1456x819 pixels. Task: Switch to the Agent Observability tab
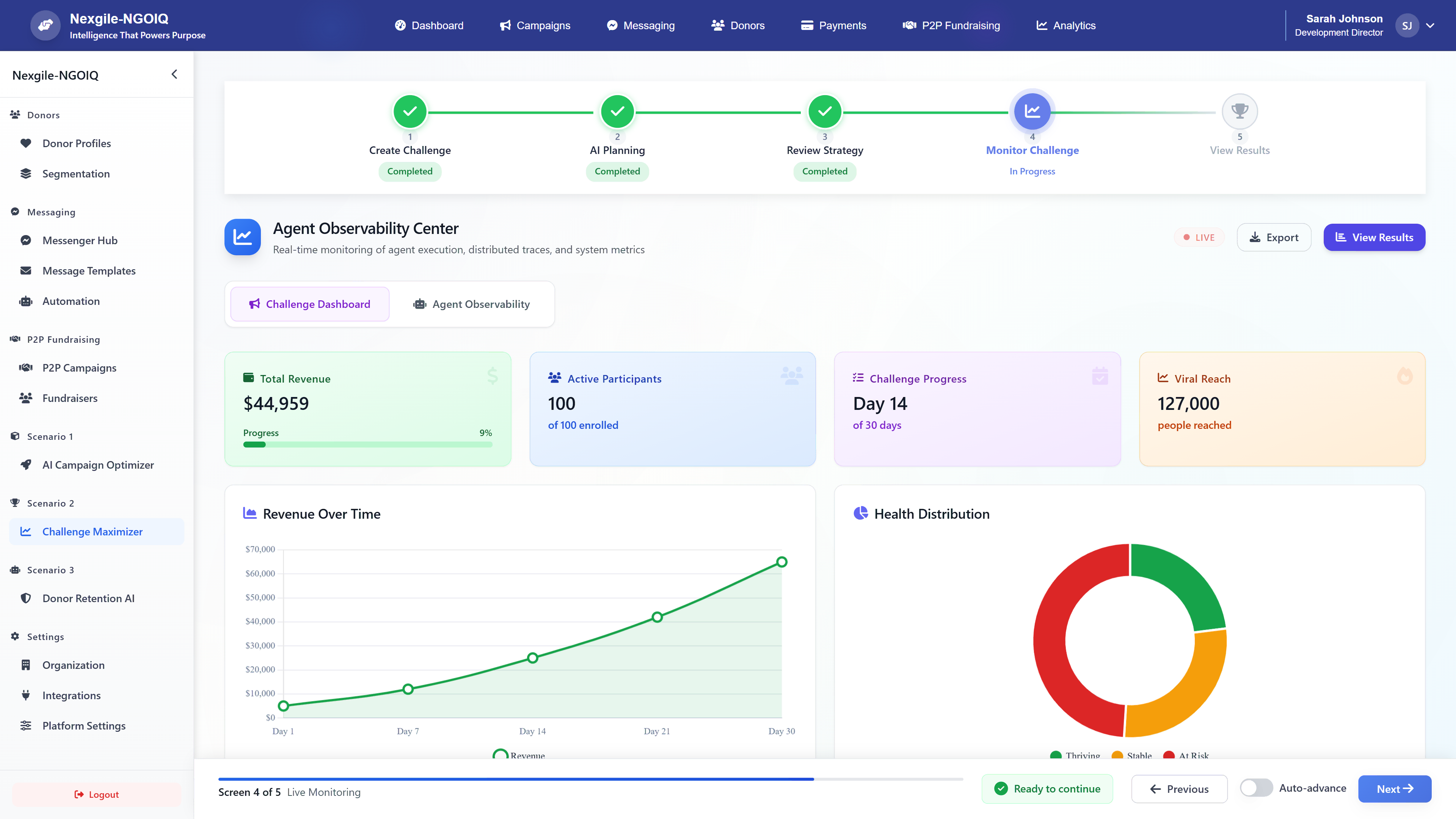[471, 304]
